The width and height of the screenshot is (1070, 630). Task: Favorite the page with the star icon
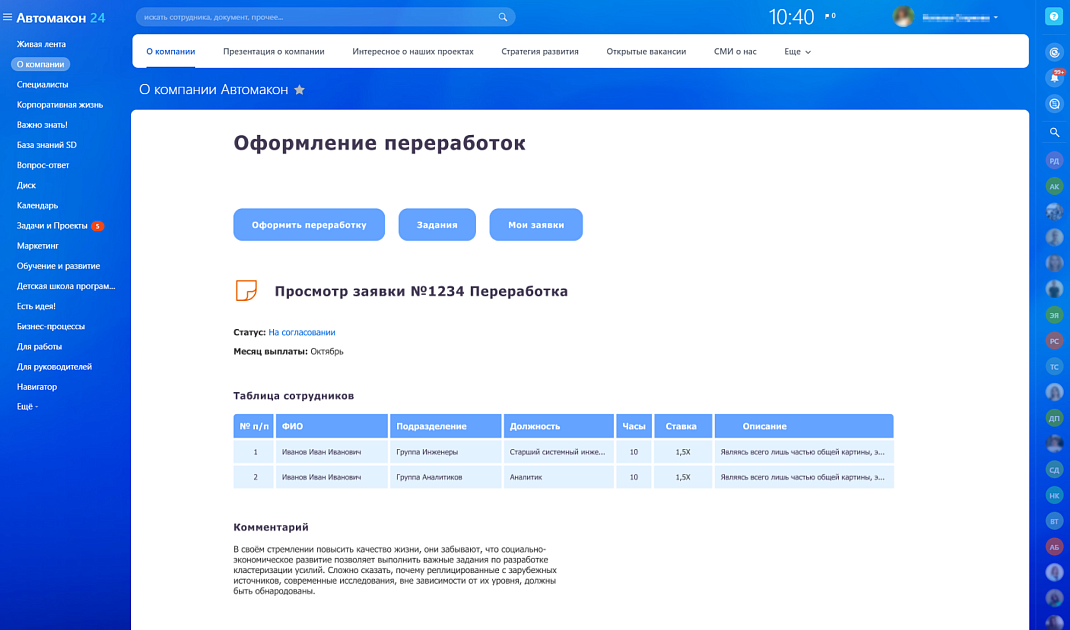[x=299, y=90]
